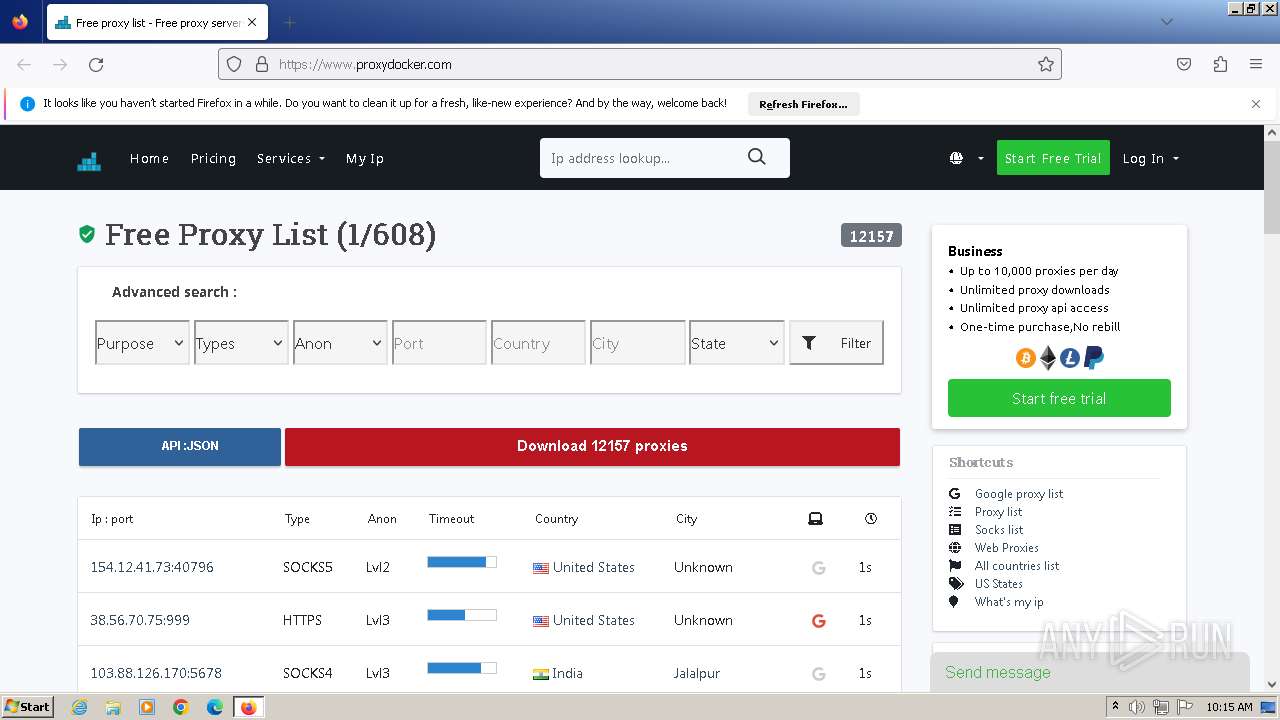Expand the Services menu
The image size is (1280, 720).
(x=291, y=158)
